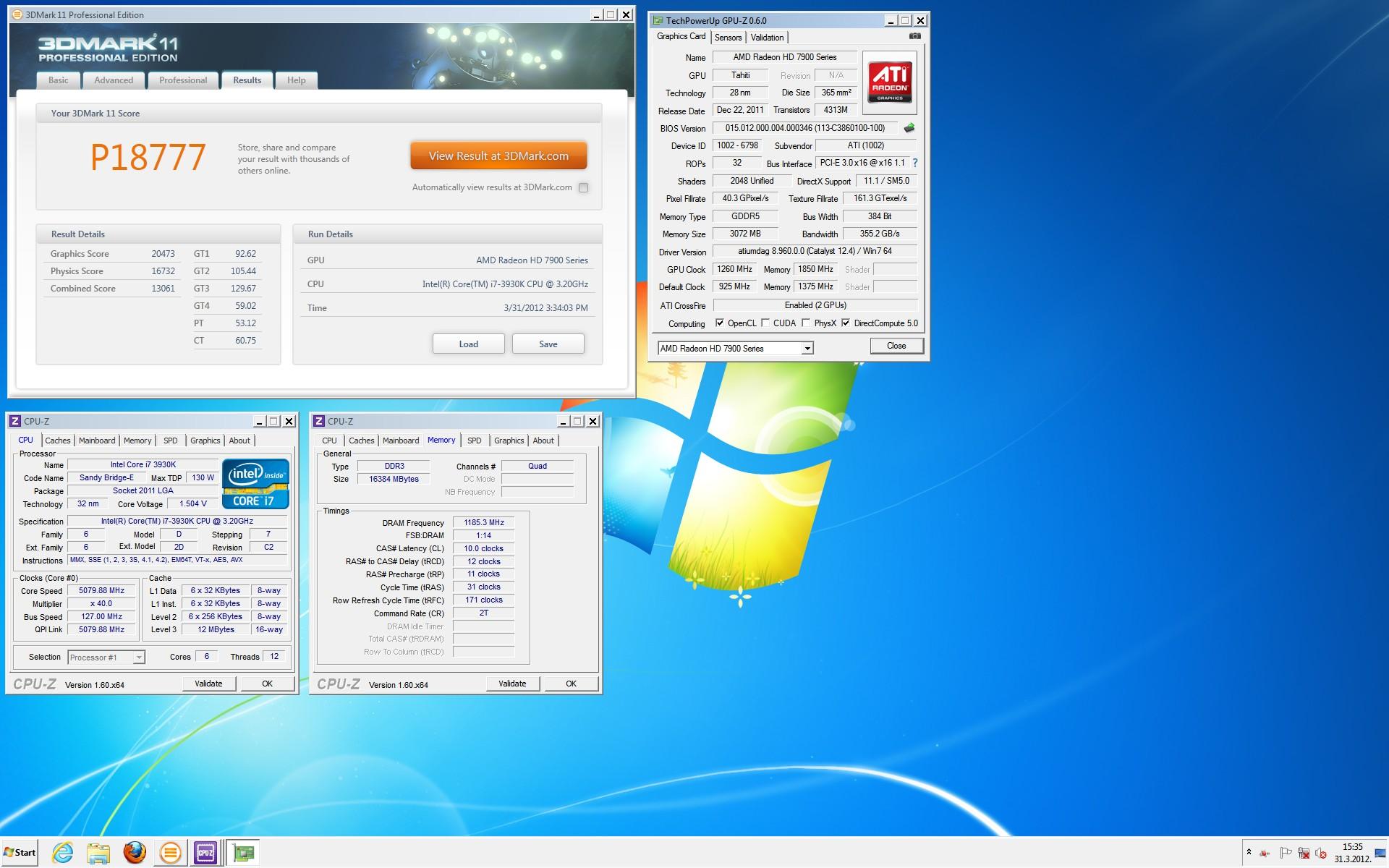
Task: Click the Start button
Action: coord(20,853)
